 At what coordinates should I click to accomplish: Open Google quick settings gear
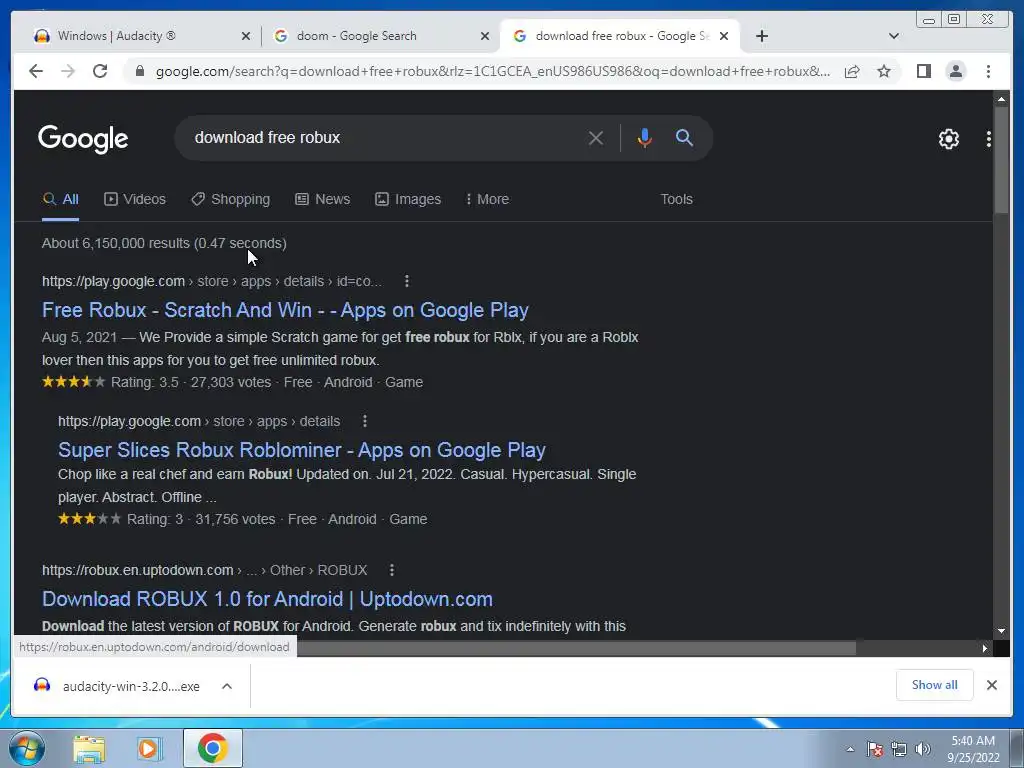coord(948,138)
